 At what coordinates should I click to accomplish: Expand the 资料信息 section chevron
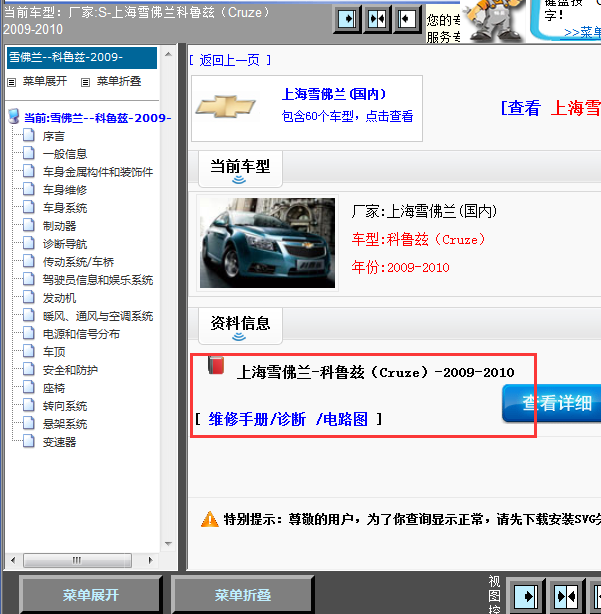point(239,337)
